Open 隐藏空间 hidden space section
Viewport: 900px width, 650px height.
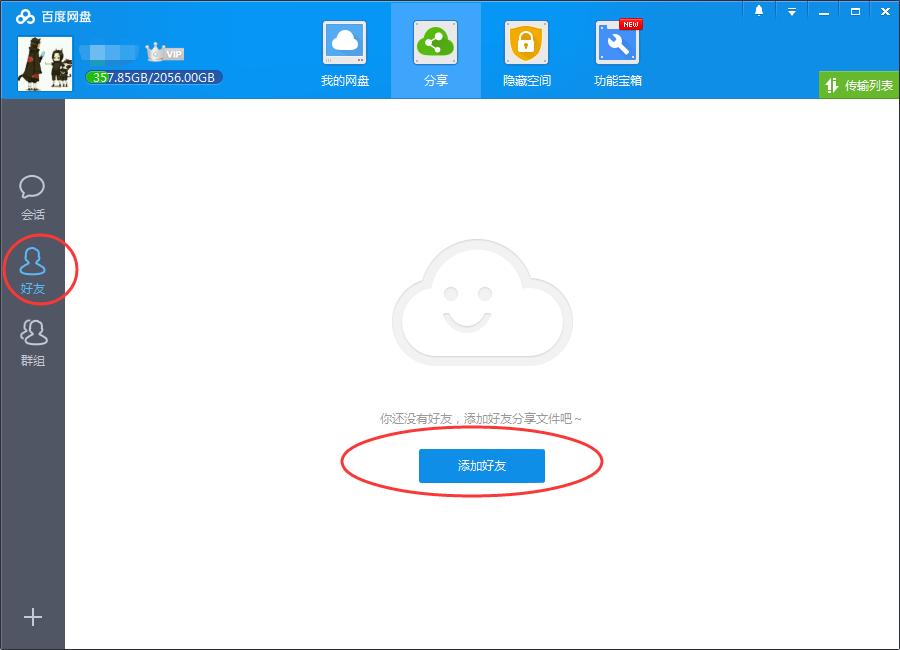526,52
